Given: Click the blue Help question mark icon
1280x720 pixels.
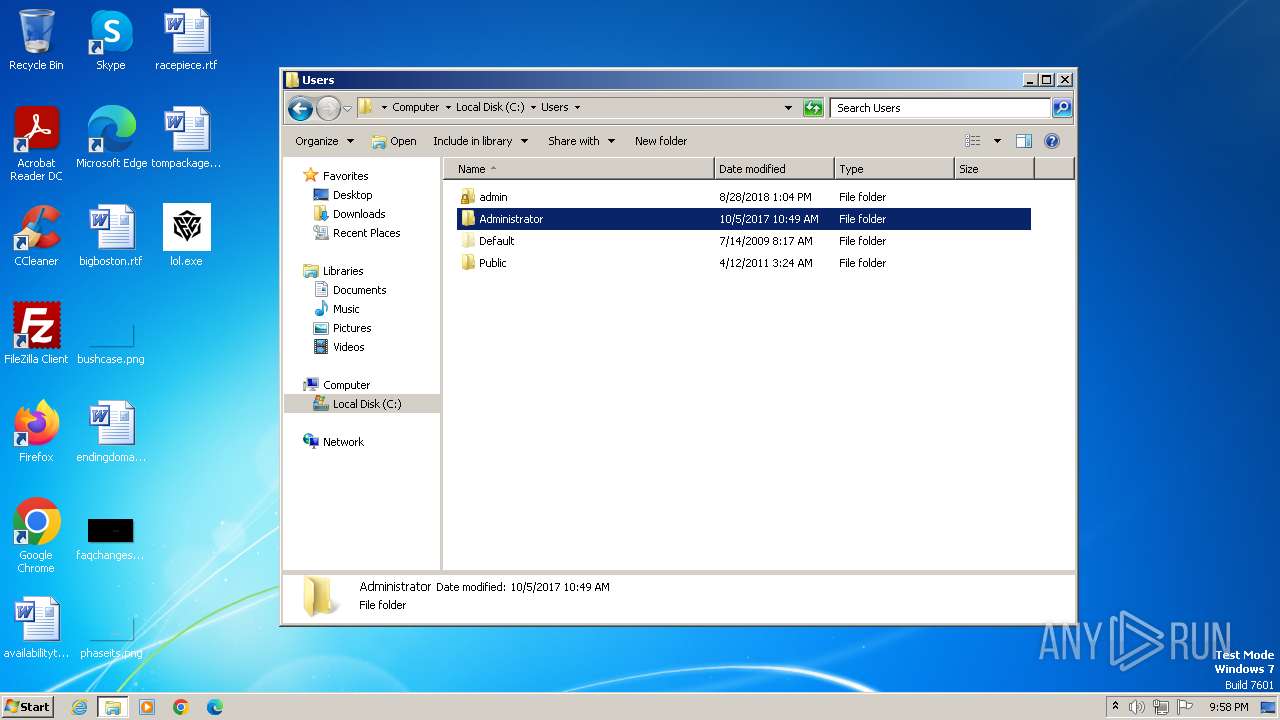Looking at the screenshot, I should (1052, 141).
